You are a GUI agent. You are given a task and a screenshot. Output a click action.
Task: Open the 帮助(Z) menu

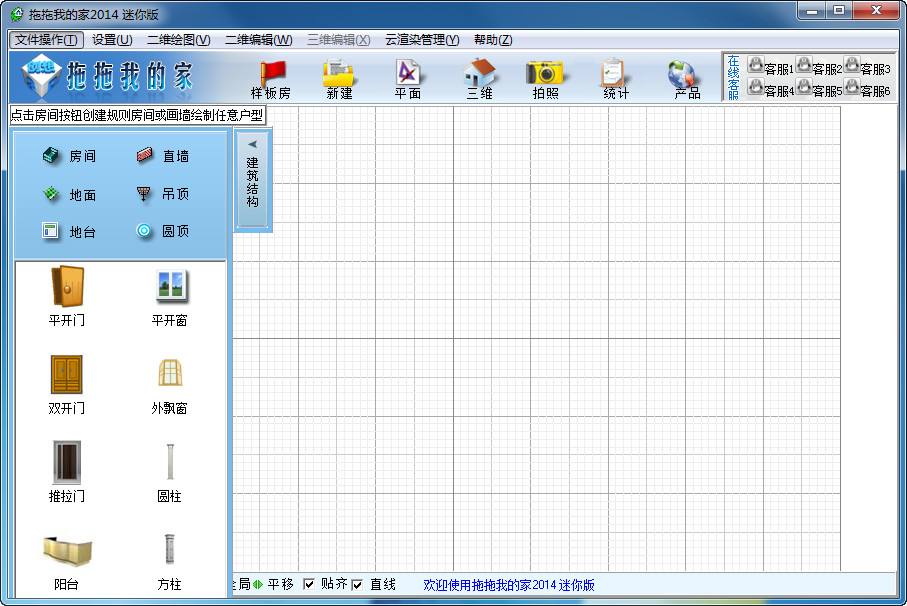493,40
